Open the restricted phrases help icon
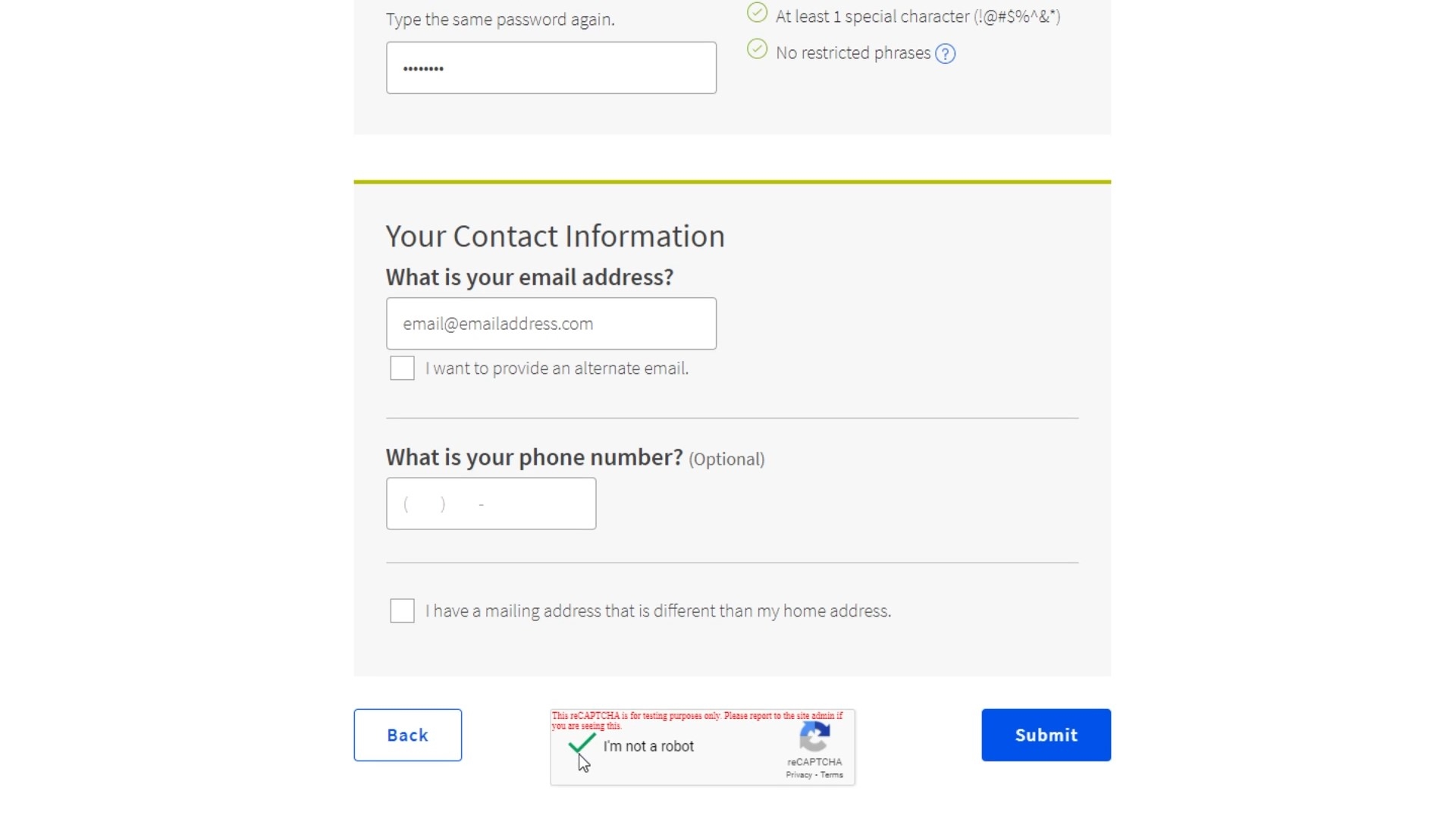Viewport: 1456px width, 819px height. tap(945, 54)
